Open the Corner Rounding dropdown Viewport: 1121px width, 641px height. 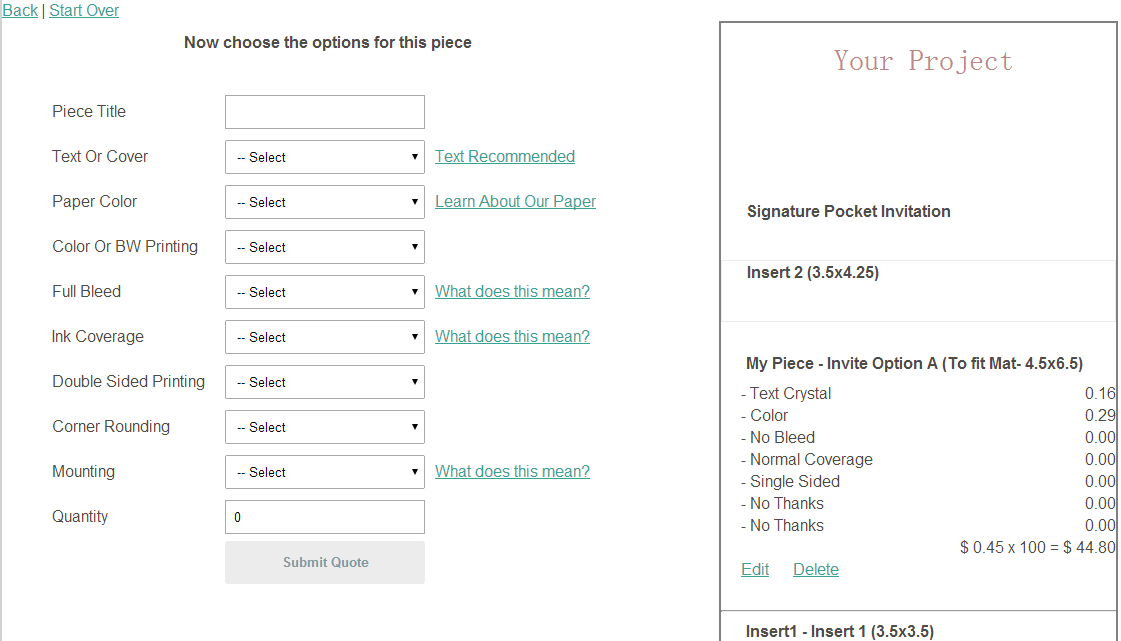click(324, 427)
